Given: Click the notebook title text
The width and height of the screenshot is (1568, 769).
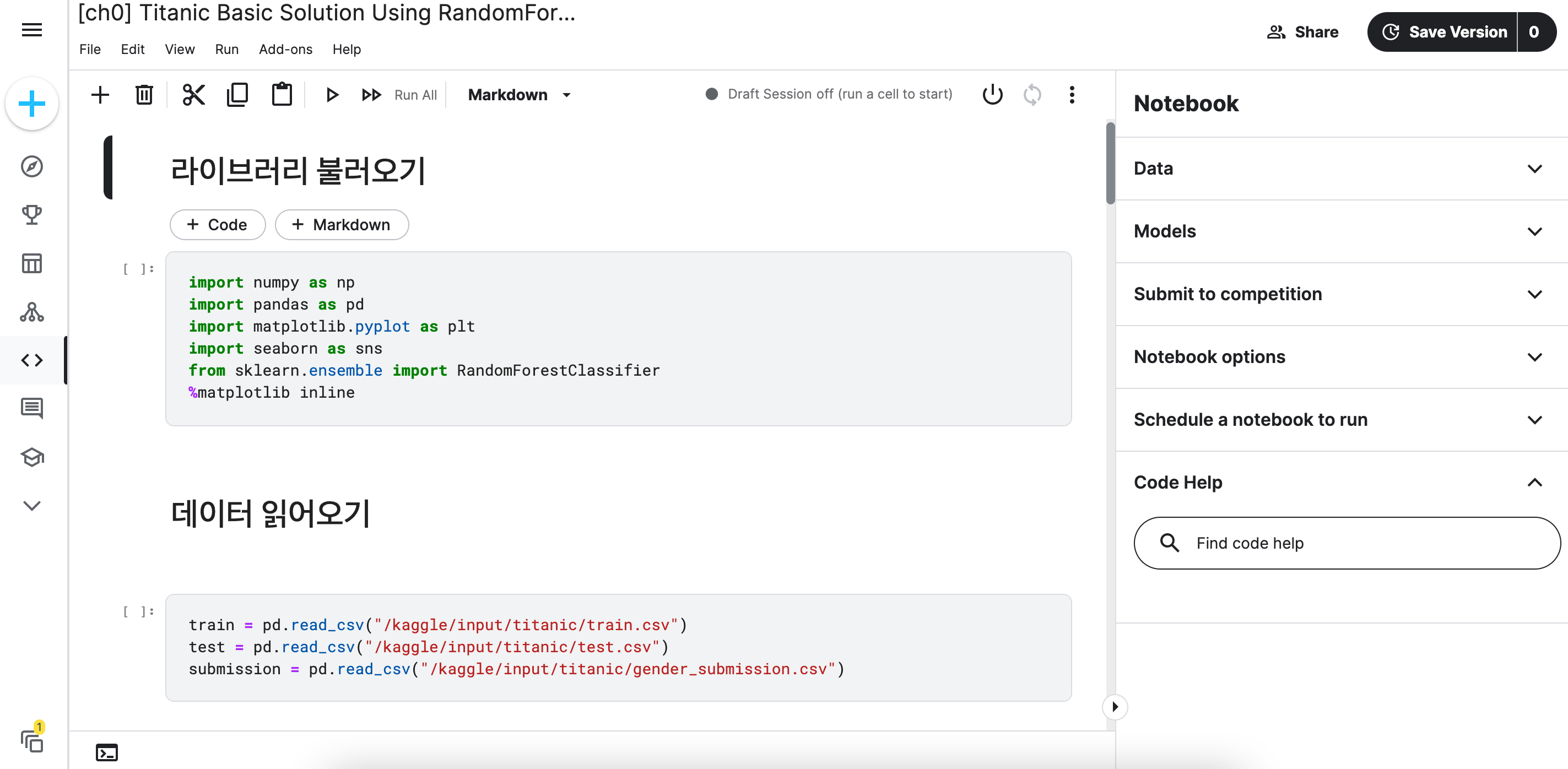Looking at the screenshot, I should [x=326, y=13].
